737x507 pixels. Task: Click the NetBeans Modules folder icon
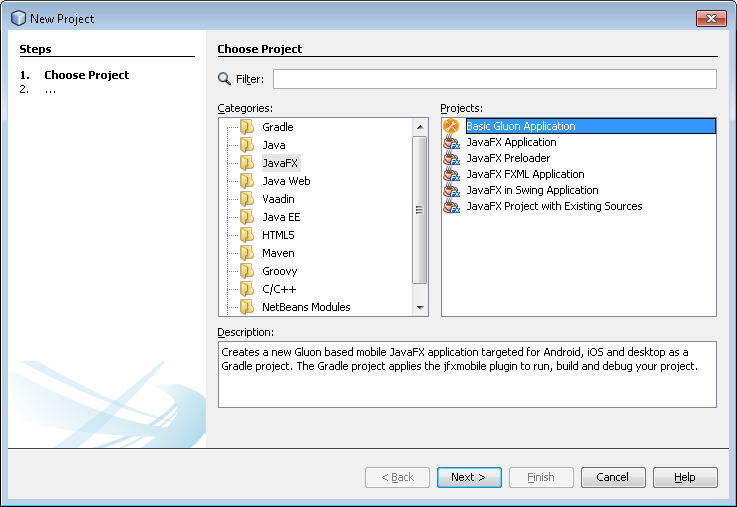click(x=247, y=307)
